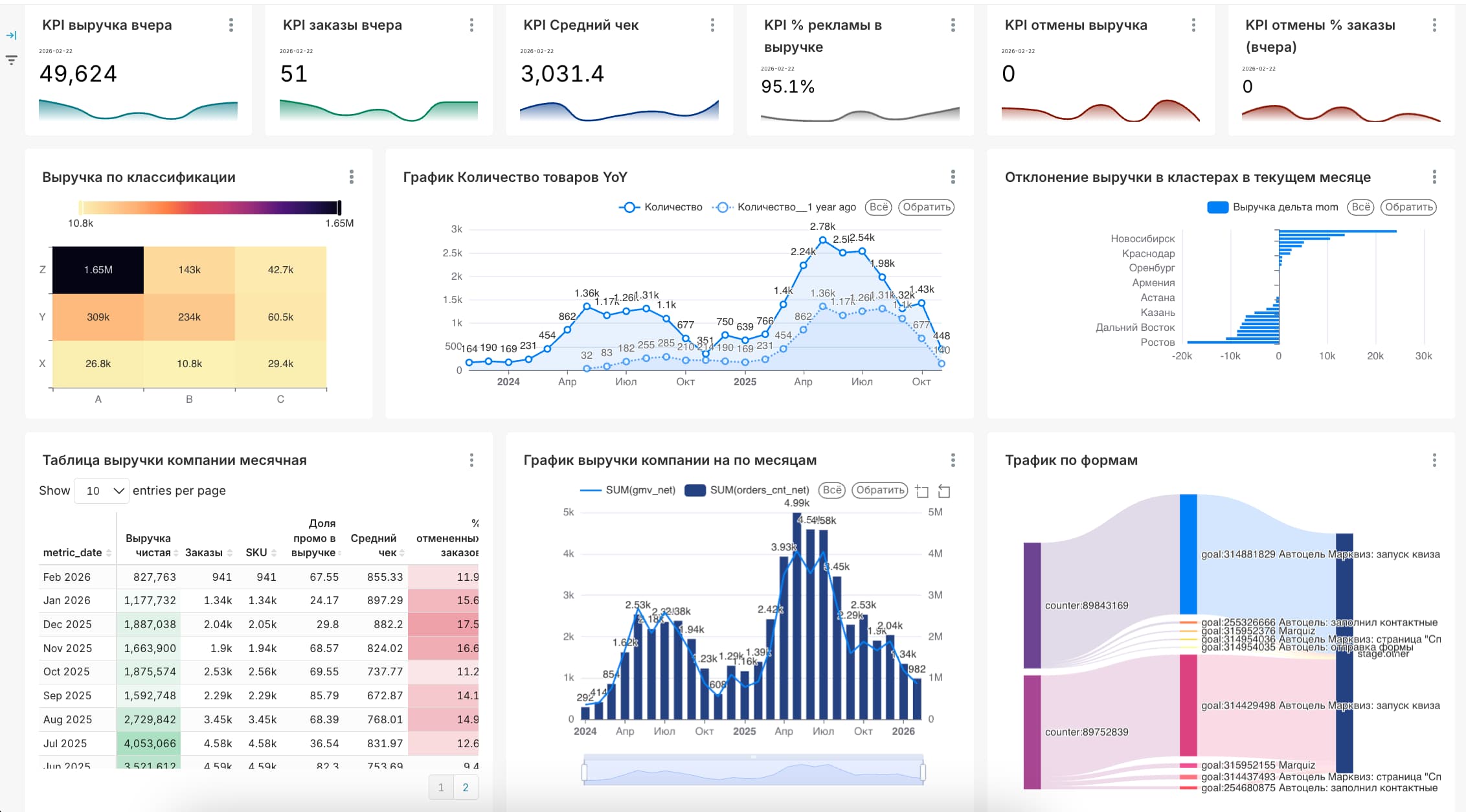Expand the collapsed sidebar arrow icon
Image resolution: width=1466 pixels, height=812 pixels.
[x=11, y=36]
